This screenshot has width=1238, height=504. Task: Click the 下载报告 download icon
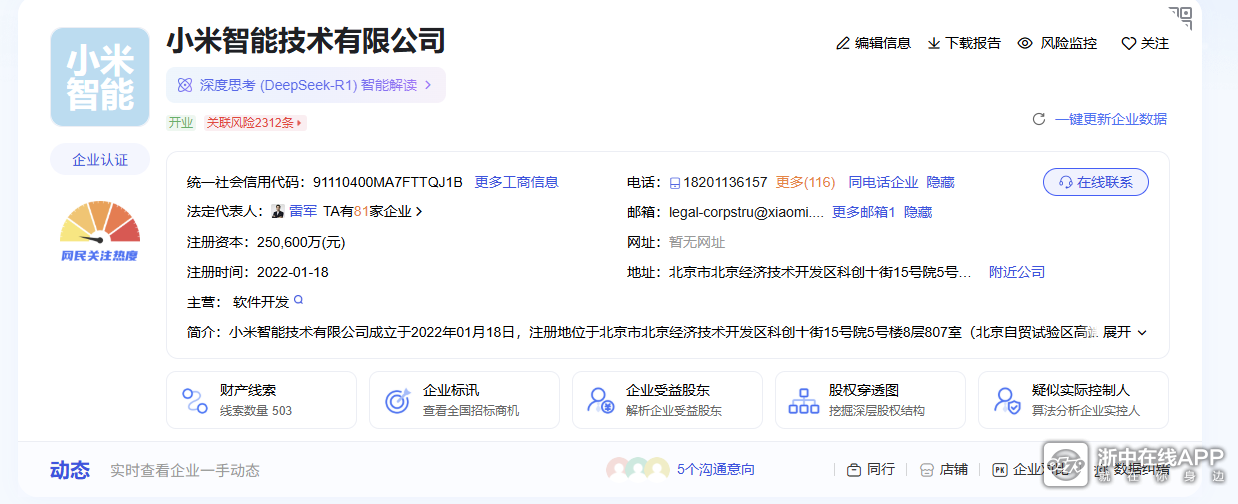coord(934,43)
